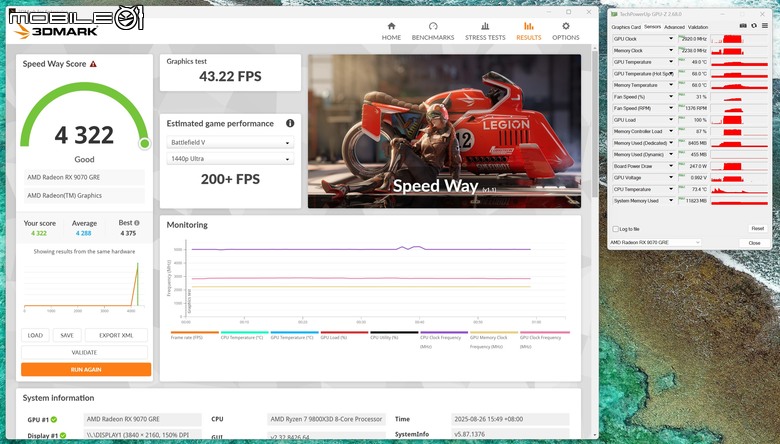Click the Display #1 green check icon
780x444 pixels.
click(63, 436)
